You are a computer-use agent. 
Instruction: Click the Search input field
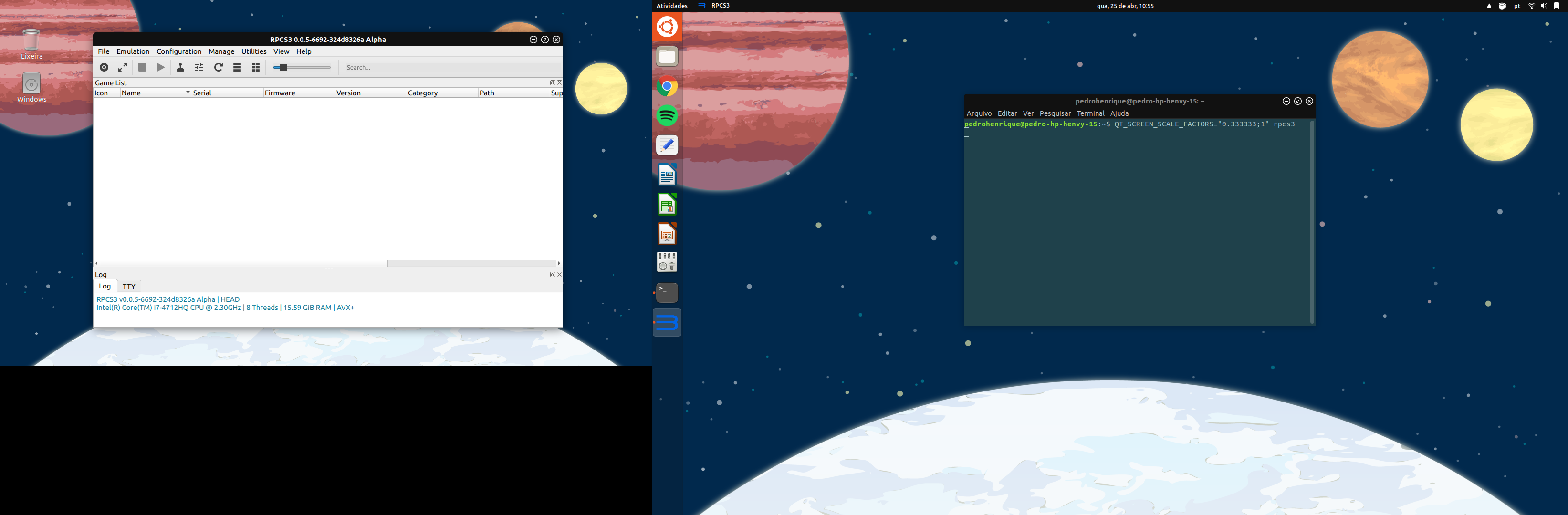click(450, 68)
